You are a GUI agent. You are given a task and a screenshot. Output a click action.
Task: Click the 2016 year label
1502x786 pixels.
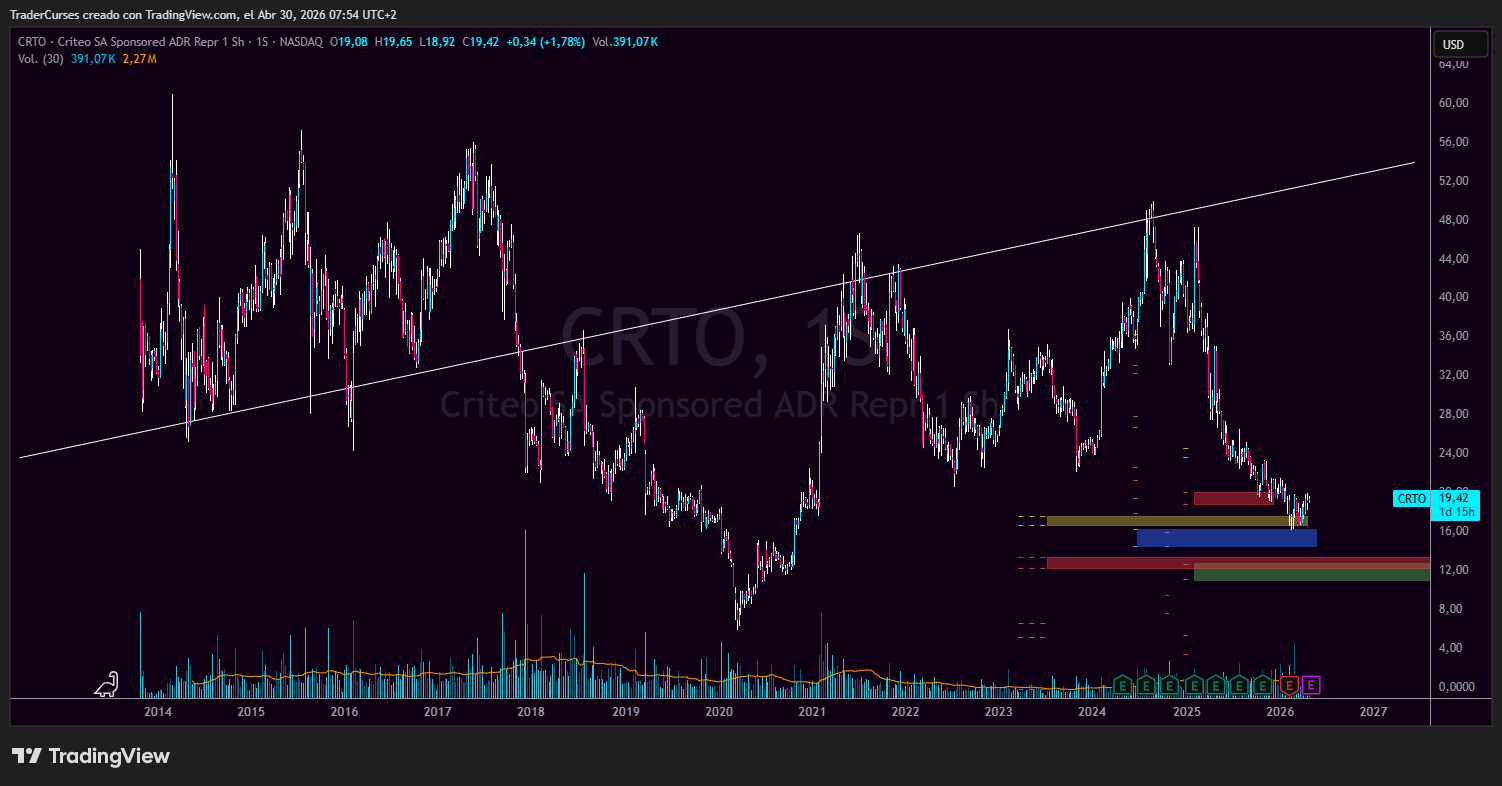click(344, 712)
